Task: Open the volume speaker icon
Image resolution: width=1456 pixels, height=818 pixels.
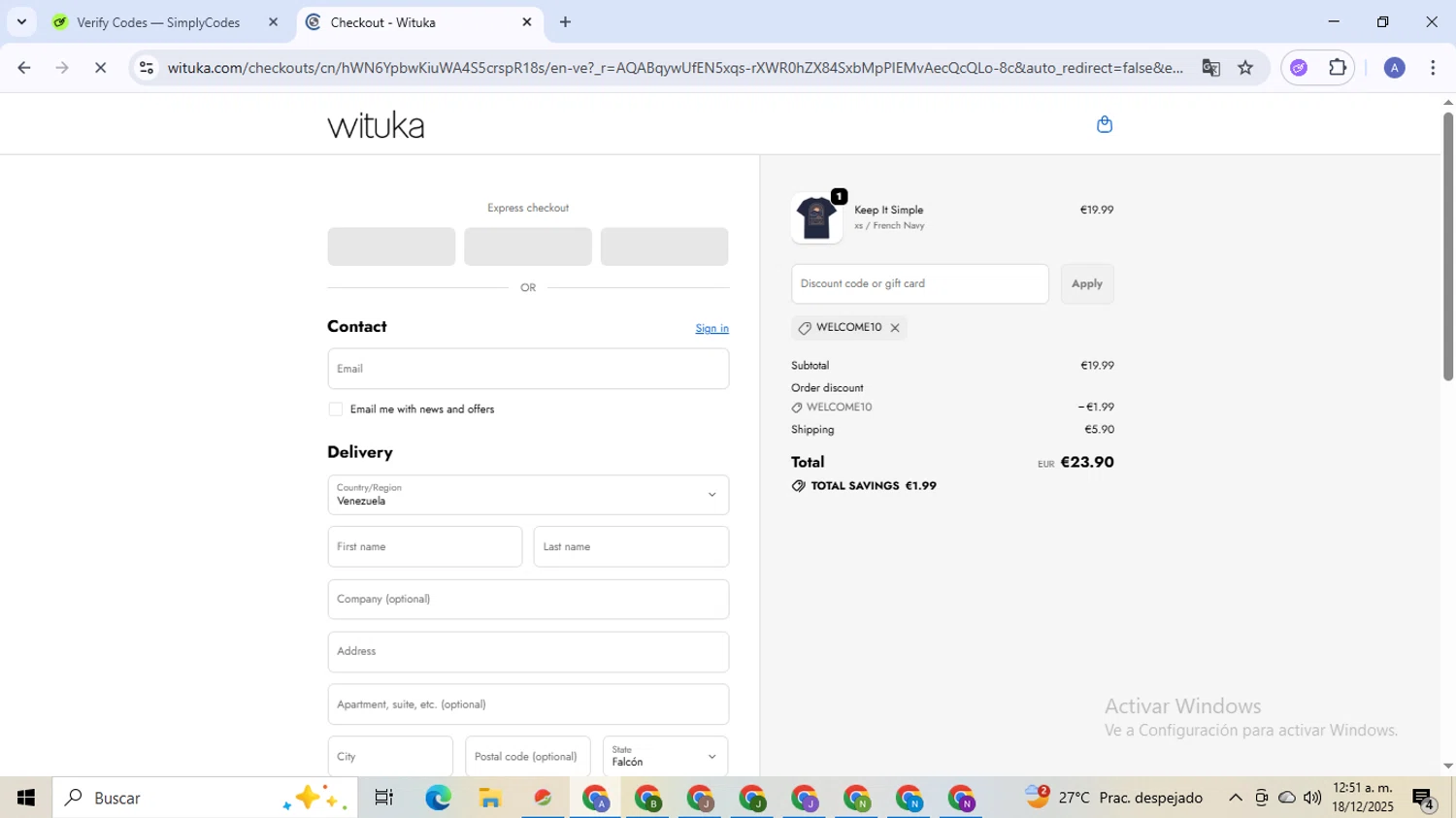Action: [x=1312, y=798]
